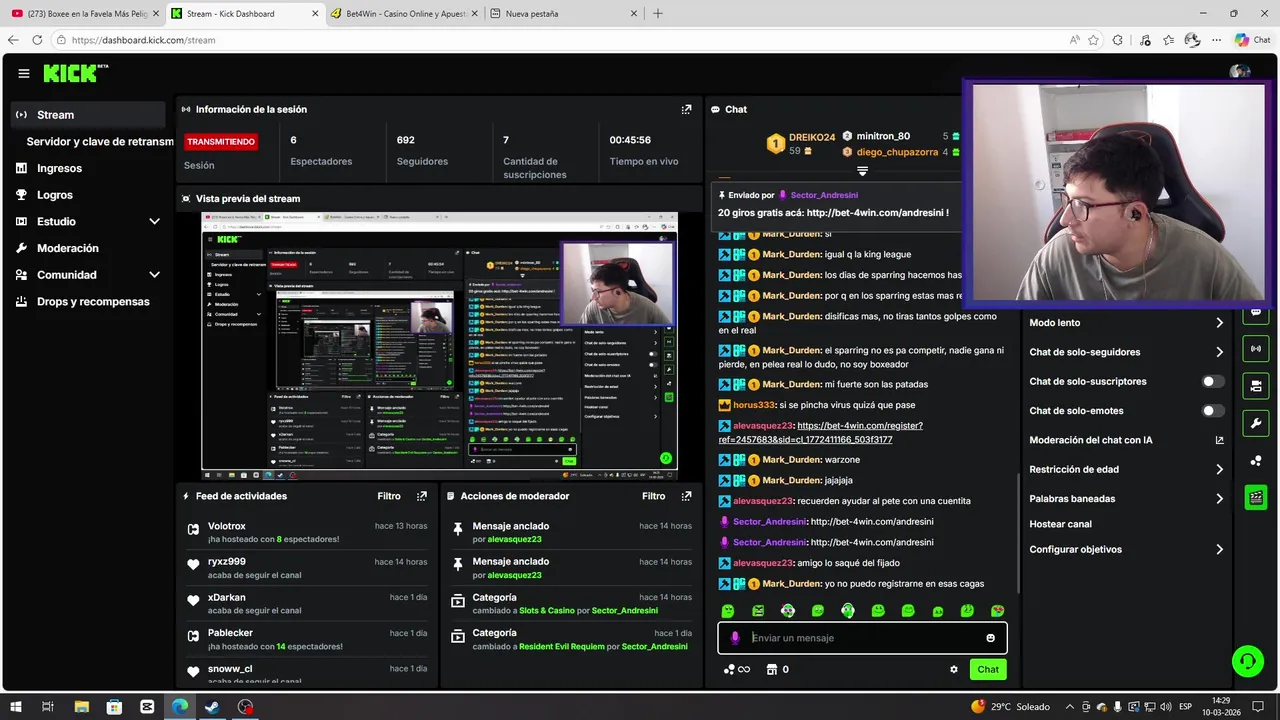Image resolution: width=1280 pixels, height=720 pixels.
Task: Insert the last emote with red glasses
Action: point(997,611)
